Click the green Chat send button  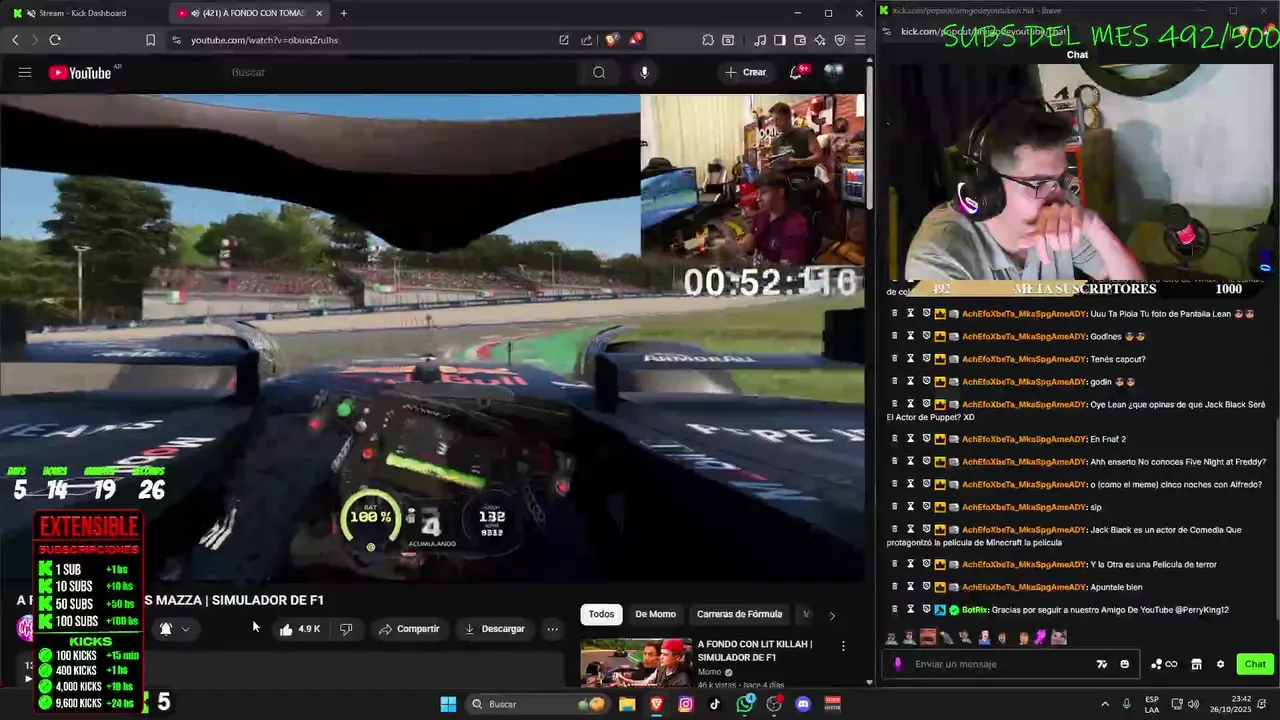point(1255,664)
